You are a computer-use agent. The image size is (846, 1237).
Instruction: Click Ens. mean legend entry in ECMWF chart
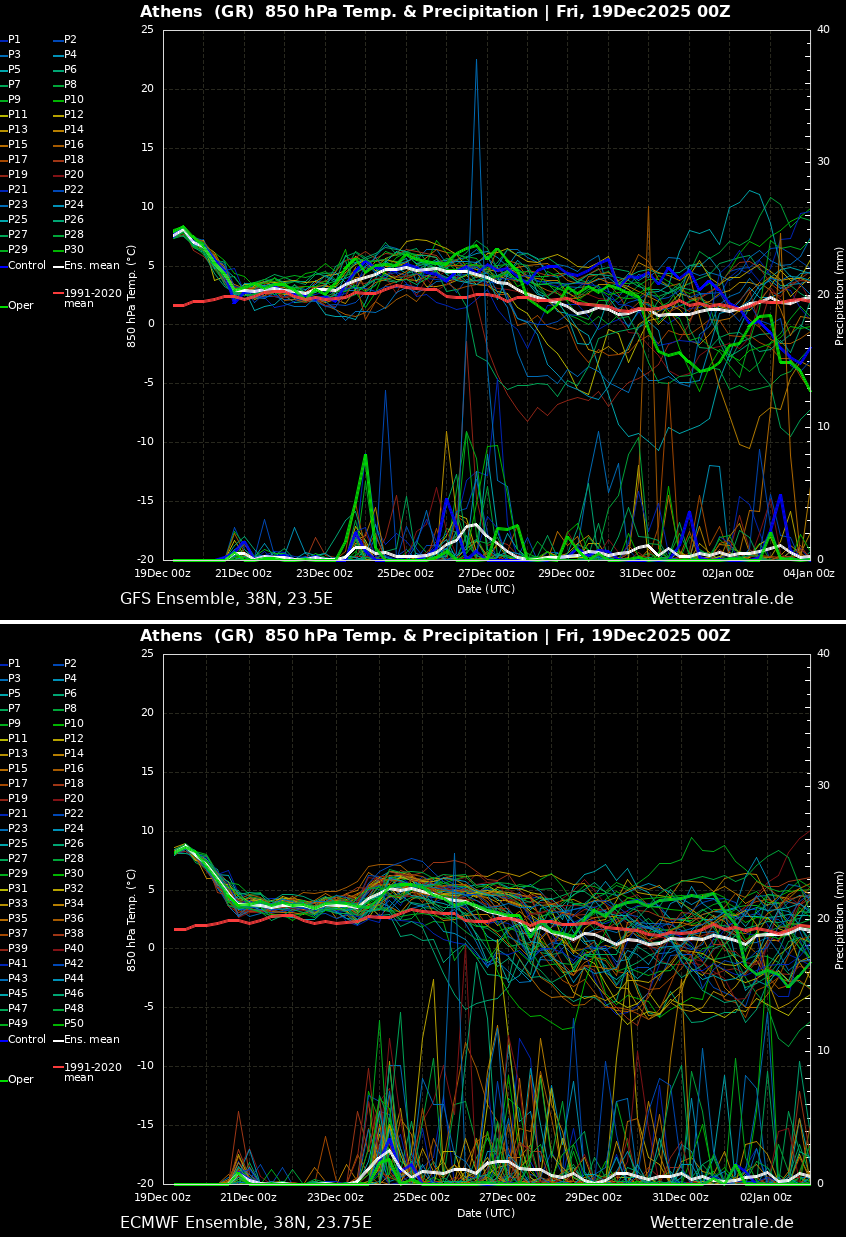coord(91,1040)
